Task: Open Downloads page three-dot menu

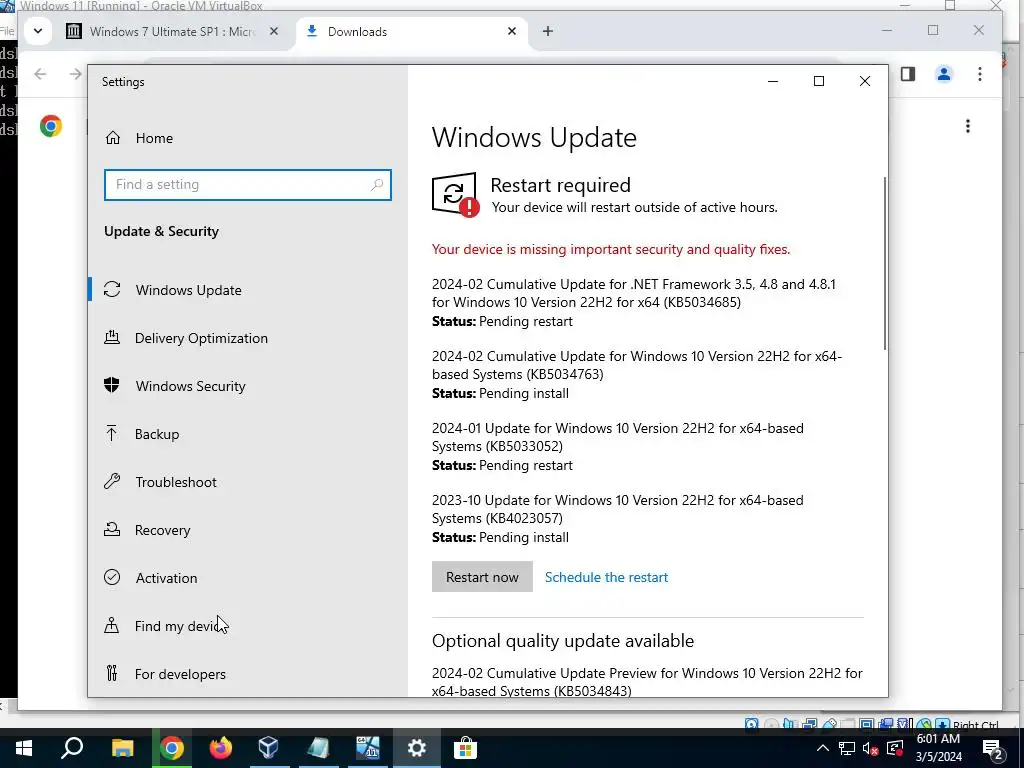Action: tap(968, 126)
